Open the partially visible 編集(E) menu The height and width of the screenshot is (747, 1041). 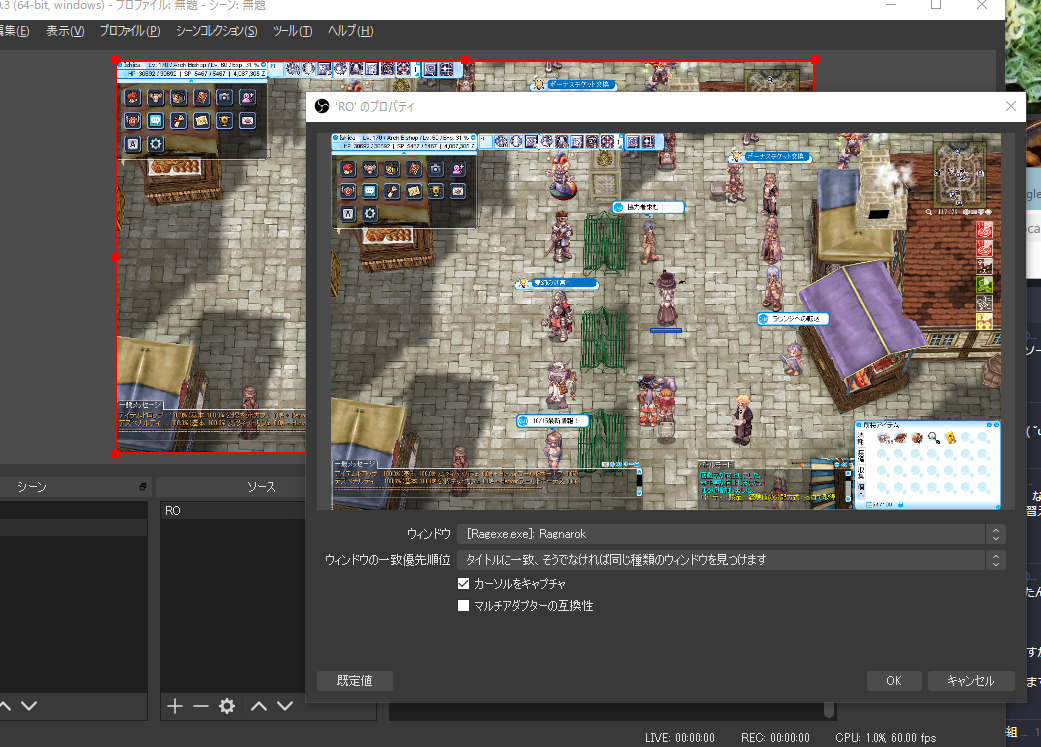click(x=15, y=31)
